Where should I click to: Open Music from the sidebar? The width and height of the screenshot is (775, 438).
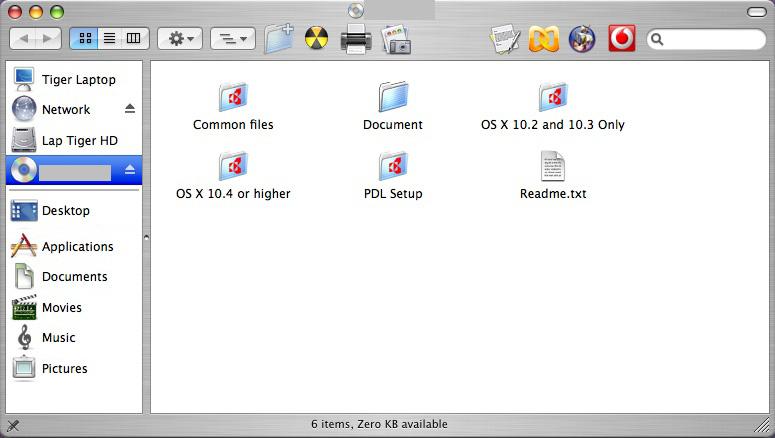74,338
